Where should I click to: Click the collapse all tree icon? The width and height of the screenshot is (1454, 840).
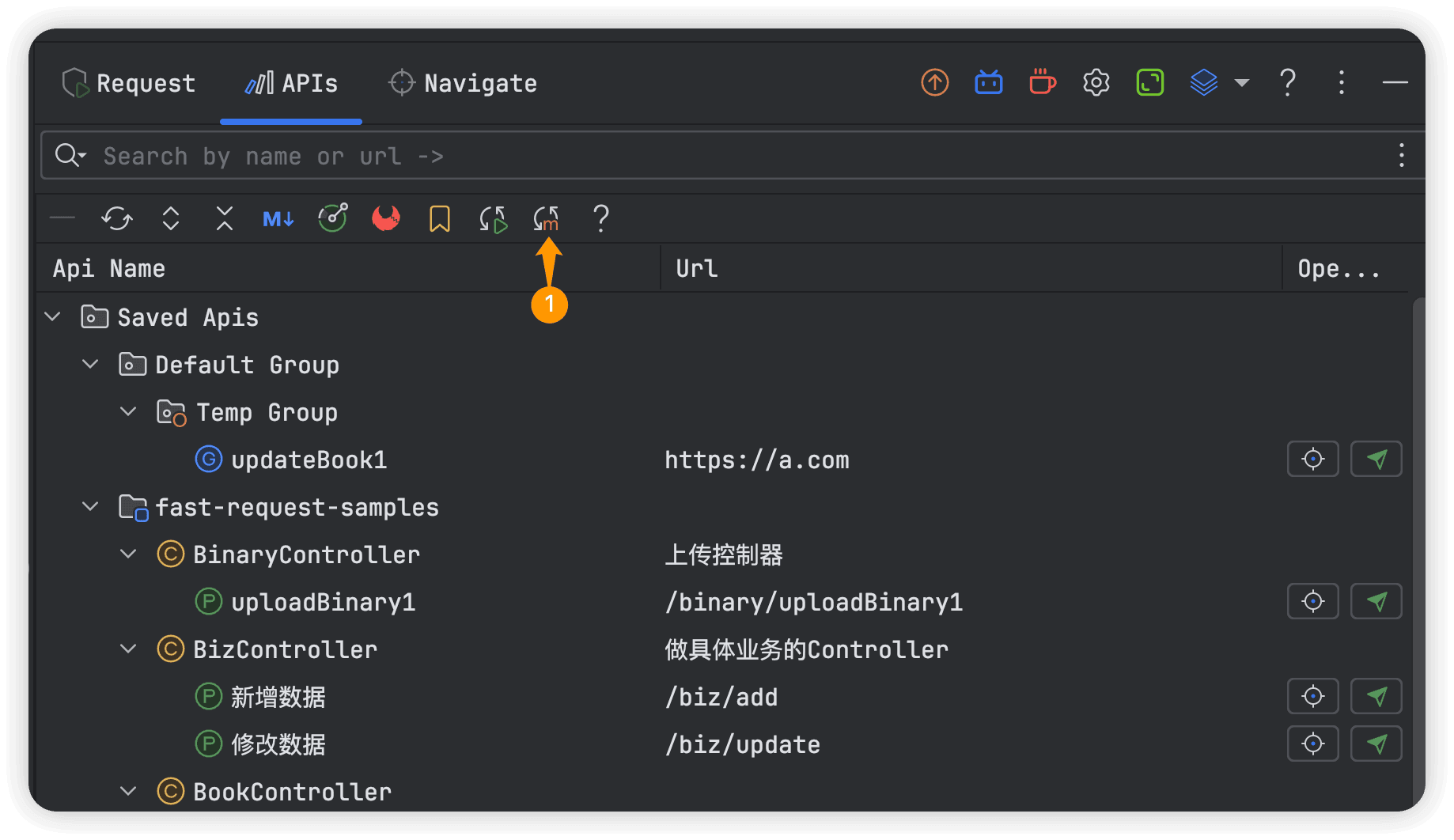[x=225, y=218]
